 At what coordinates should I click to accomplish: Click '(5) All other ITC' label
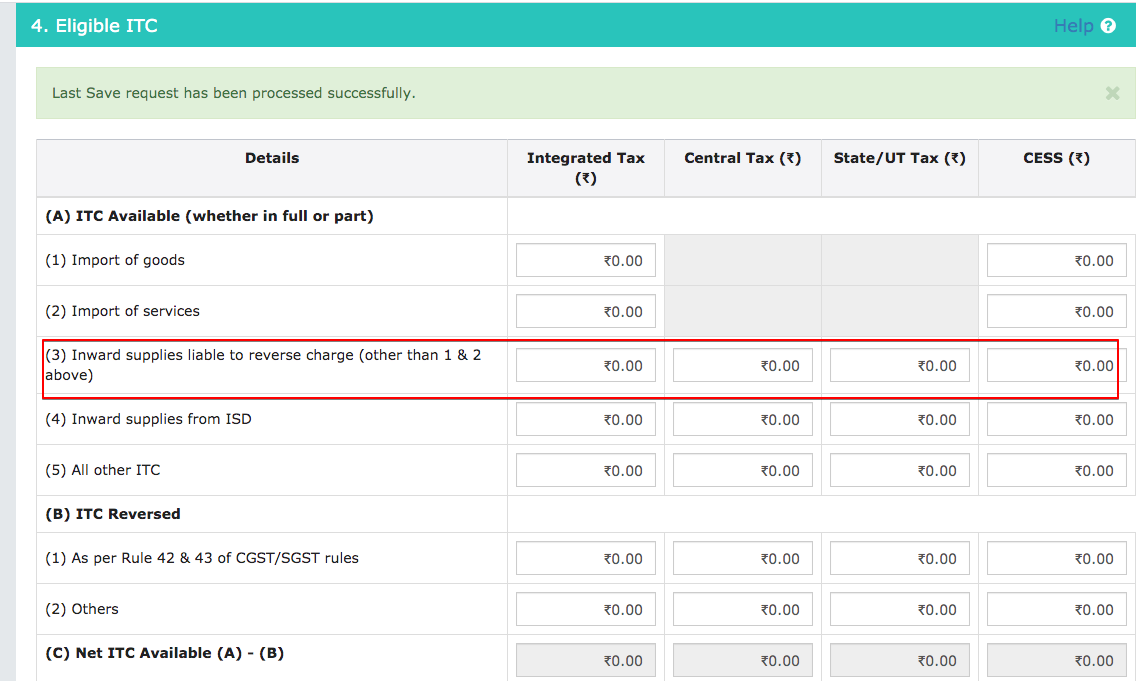click(103, 470)
